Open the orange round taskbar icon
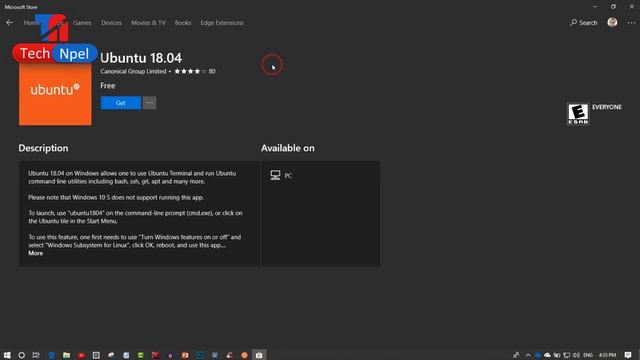This screenshot has height=360, width=640. 244,355
